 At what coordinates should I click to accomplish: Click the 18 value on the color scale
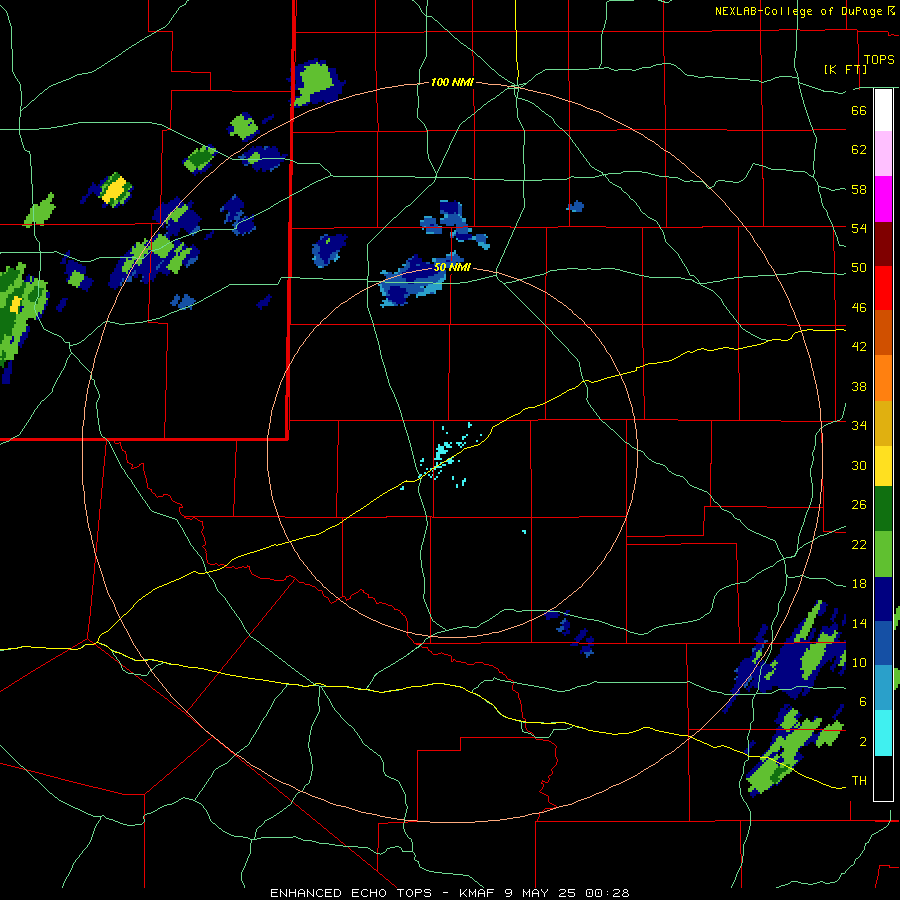[859, 584]
